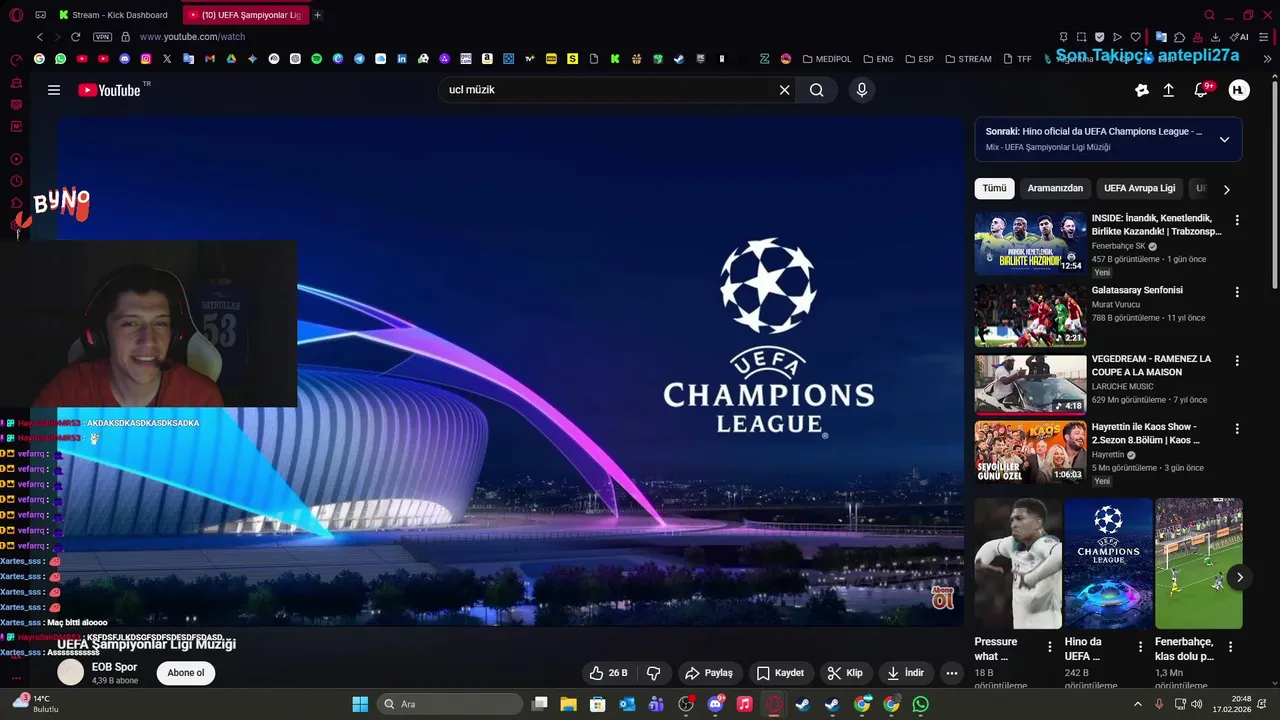This screenshot has width=1280, height=720.
Task: Show hidden bookmarks with double chevron
Action: click(x=1268, y=59)
